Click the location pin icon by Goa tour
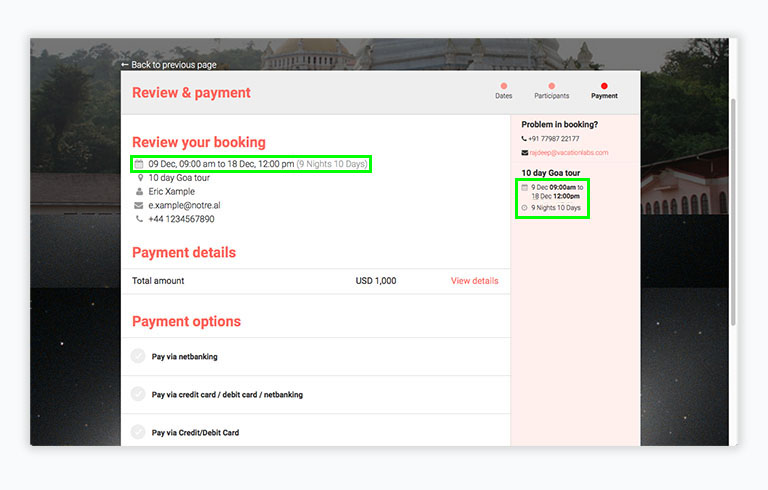Screen dimensions: 768x490 pyautogui.click(x=140, y=178)
